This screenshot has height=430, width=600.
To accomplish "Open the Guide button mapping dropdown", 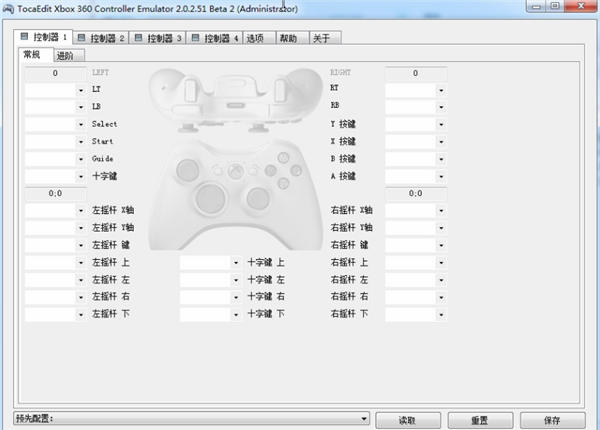I will click(56, 159).
